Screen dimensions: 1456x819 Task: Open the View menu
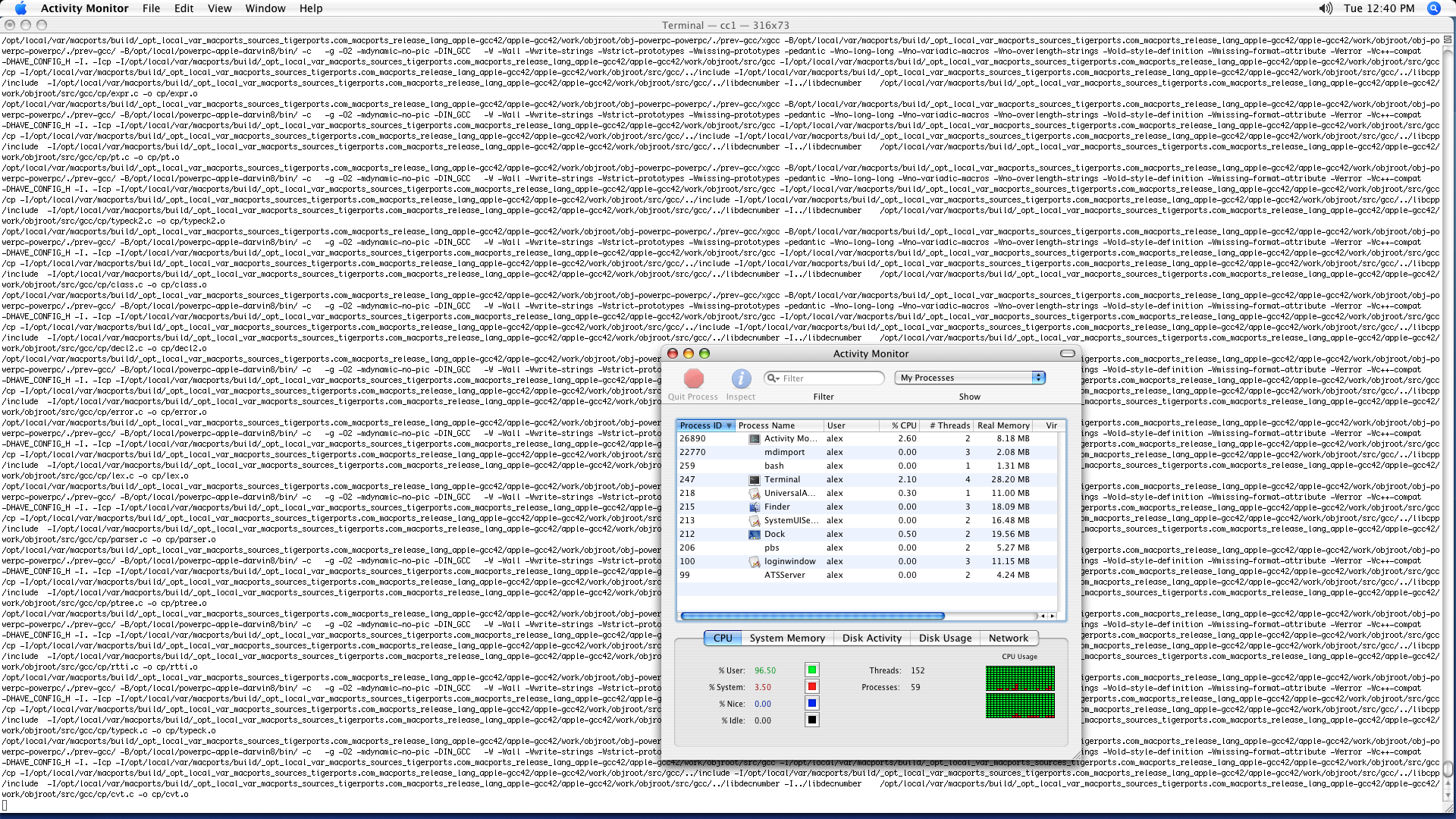point(219,8)
